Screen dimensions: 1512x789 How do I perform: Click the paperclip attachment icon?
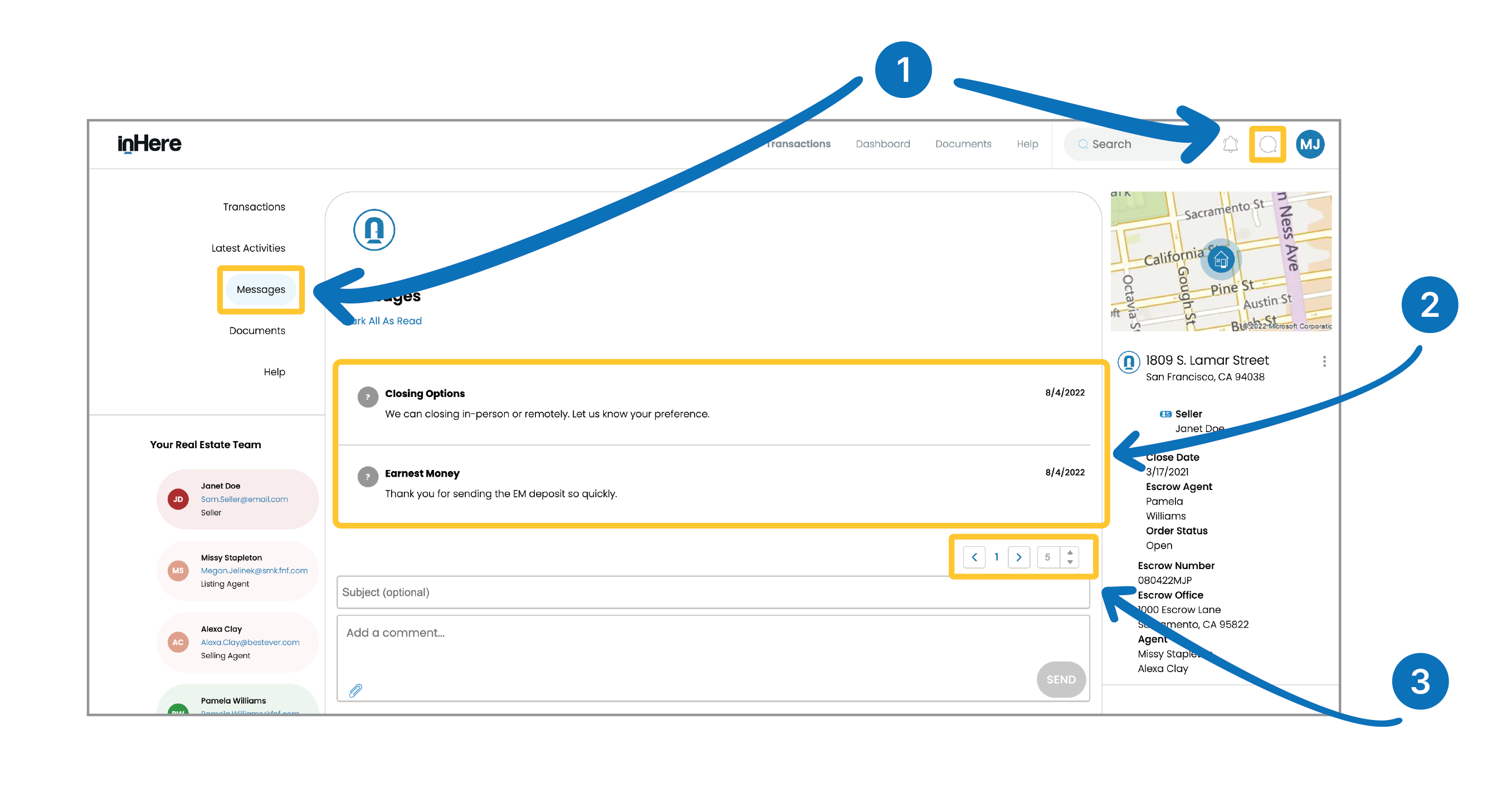(355, 690)
